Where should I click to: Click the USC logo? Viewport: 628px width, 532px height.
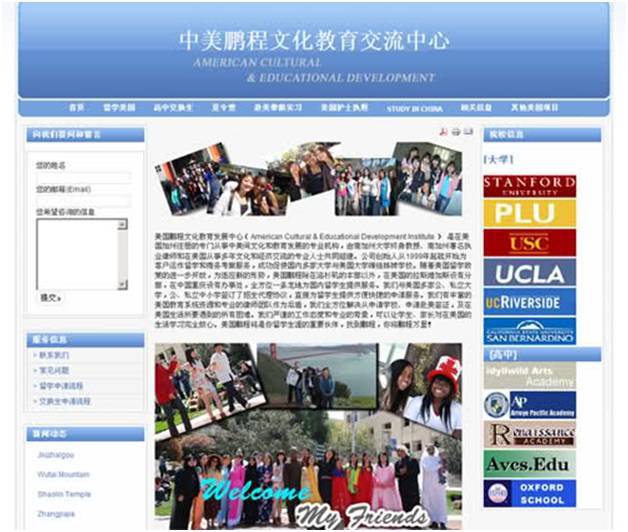pos(529,243)
